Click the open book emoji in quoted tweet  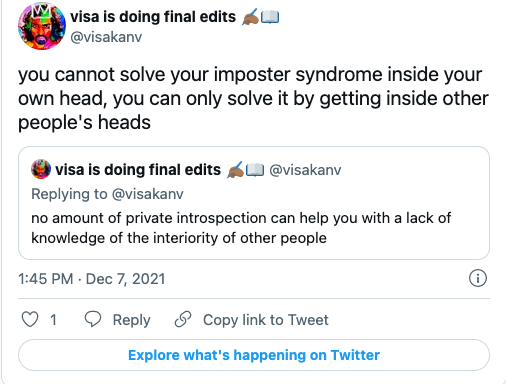pos(255,170)
